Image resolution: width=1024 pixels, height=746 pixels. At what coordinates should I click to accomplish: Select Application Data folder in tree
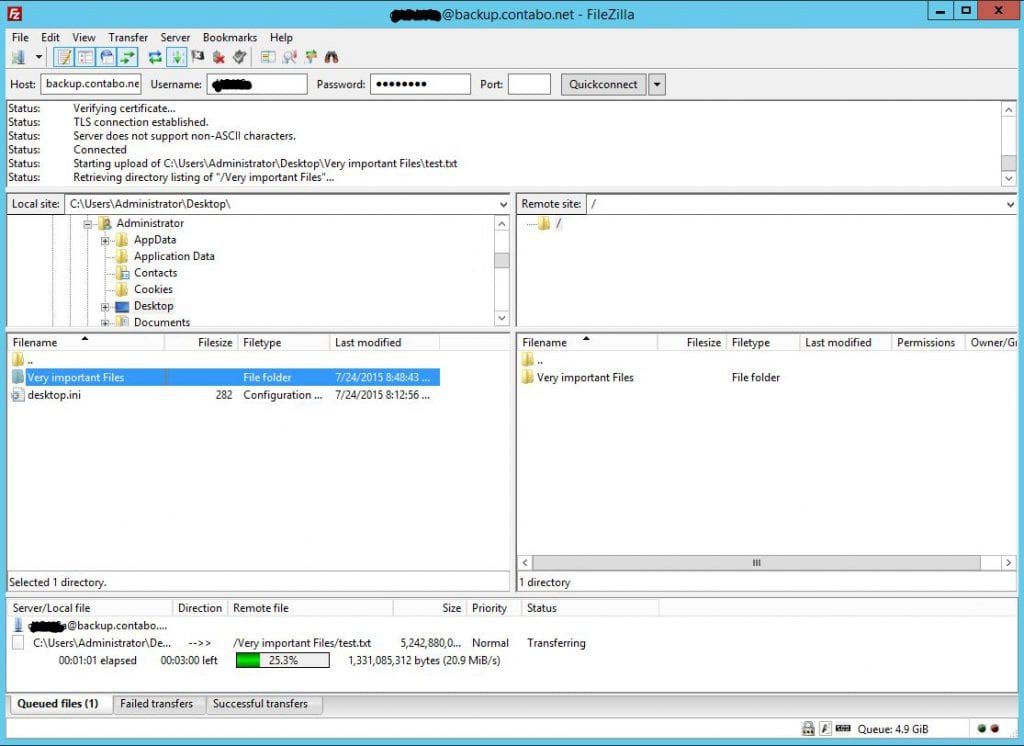point(174,256)
